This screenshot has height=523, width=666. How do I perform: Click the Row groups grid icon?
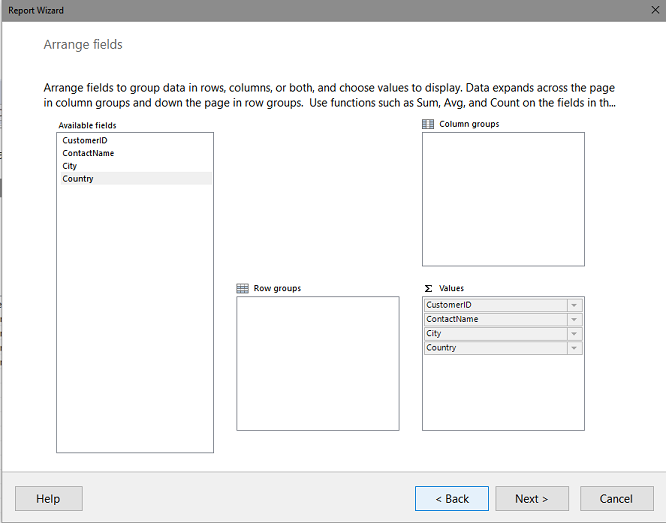(242, 288)
